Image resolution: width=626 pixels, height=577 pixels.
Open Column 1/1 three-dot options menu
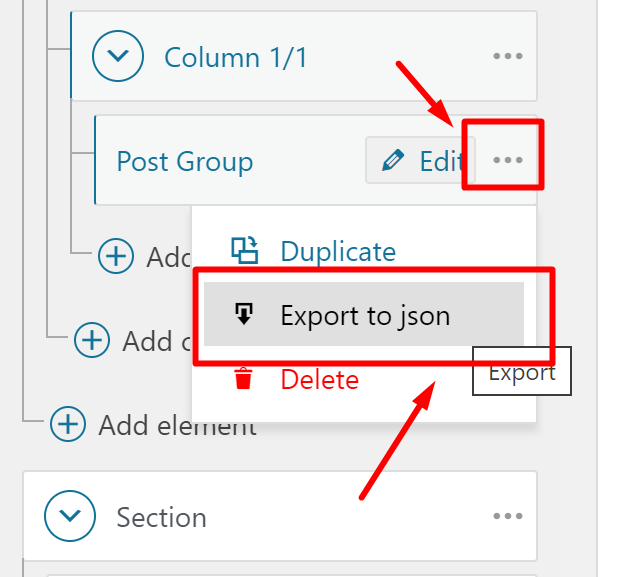507,56
